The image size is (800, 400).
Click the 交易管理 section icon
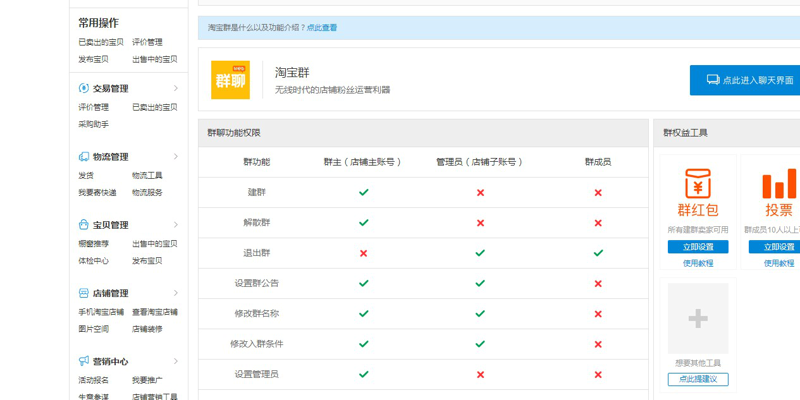click(84, 88)
